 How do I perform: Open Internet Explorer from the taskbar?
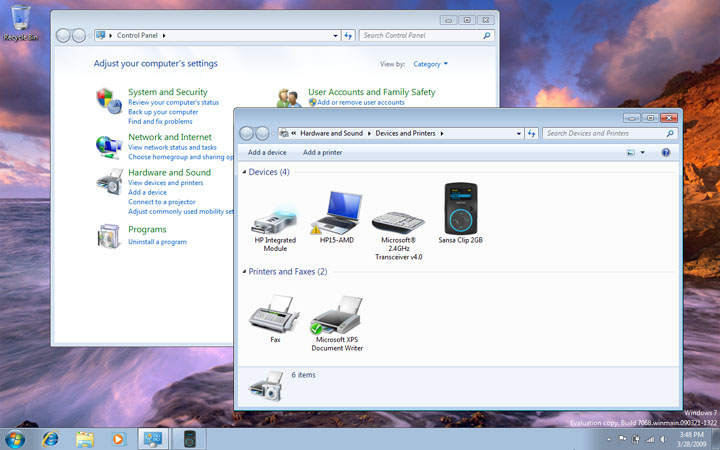(50, 438)
